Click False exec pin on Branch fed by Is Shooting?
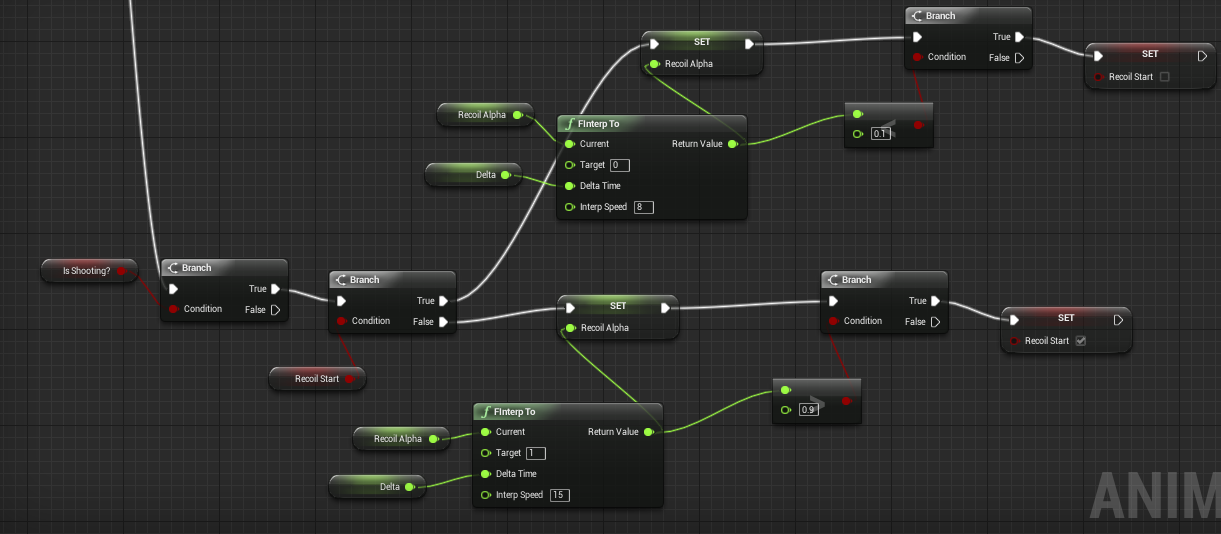 point(277,310)
